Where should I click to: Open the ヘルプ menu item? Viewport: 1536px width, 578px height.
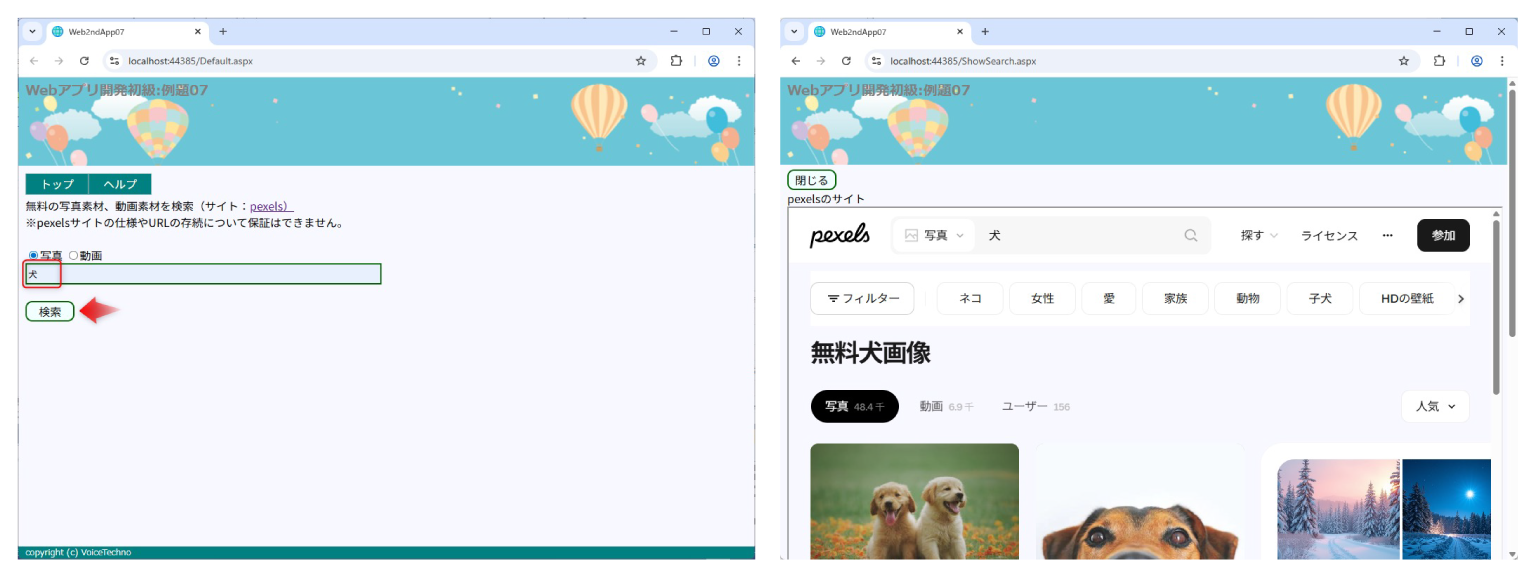coord(119,184)
